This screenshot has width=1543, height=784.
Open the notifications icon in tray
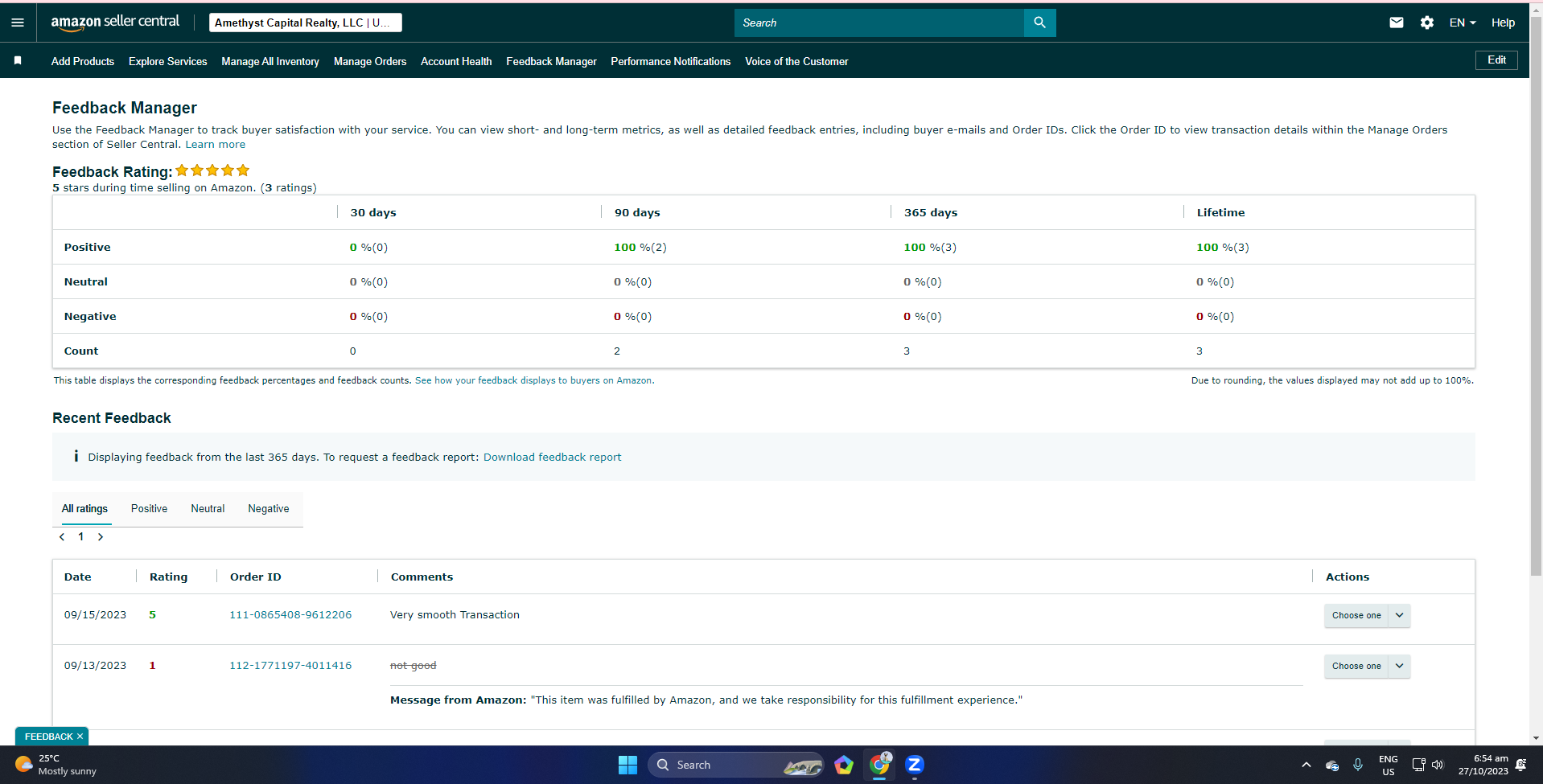click(1520, 765)
